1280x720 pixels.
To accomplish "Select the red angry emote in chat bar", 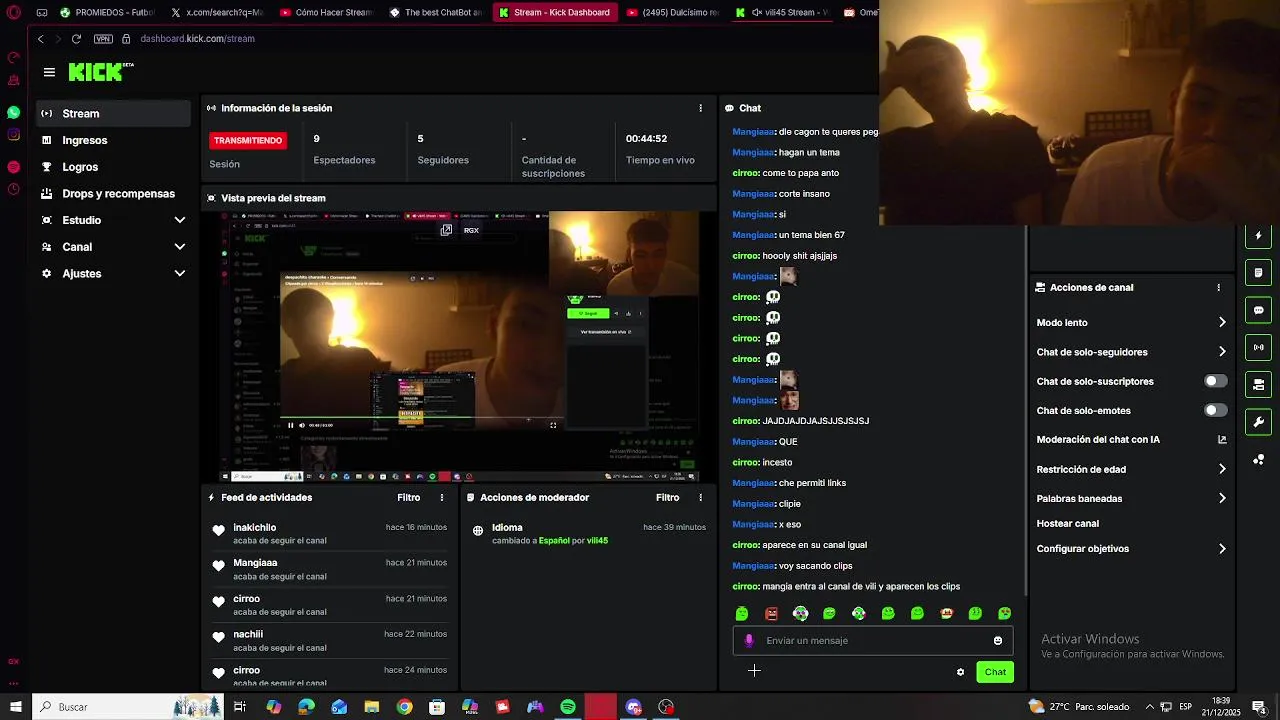I will (771, 613).
